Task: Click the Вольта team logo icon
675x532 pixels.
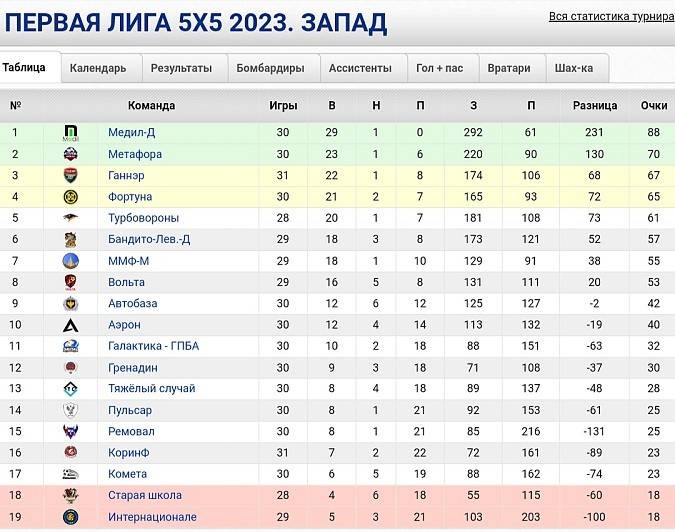Action: pyautogui.click(x=71, y=282)
